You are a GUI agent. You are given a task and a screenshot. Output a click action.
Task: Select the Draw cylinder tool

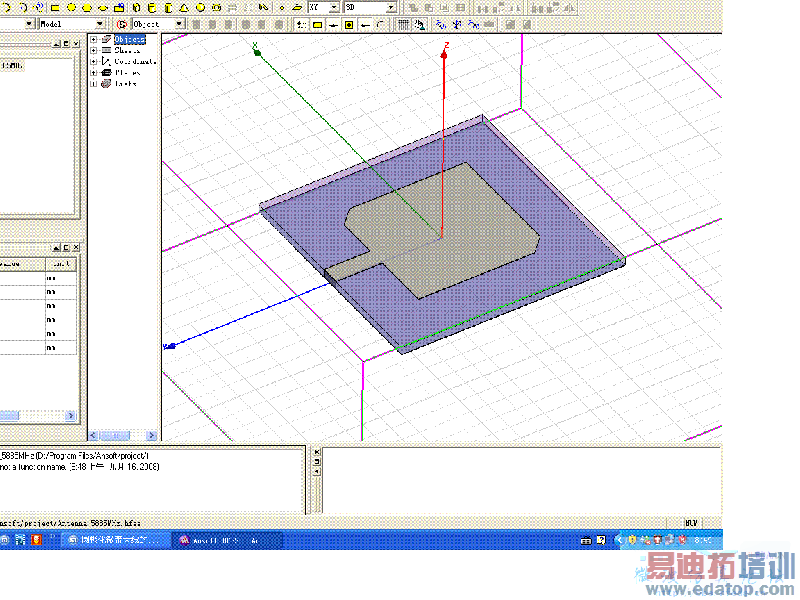point(150,7)
